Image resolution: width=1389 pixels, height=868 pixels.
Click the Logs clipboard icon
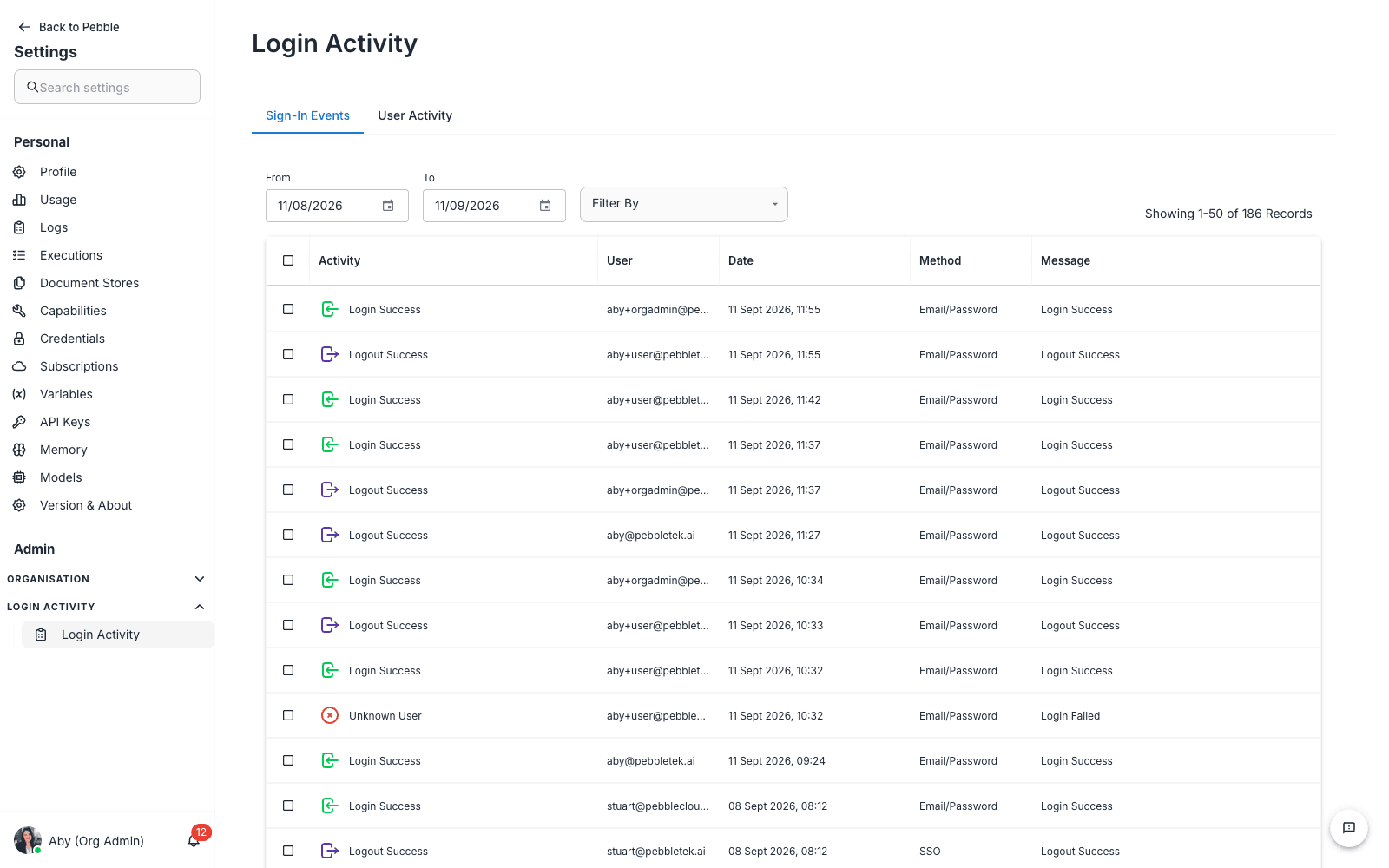pos(19,227)
